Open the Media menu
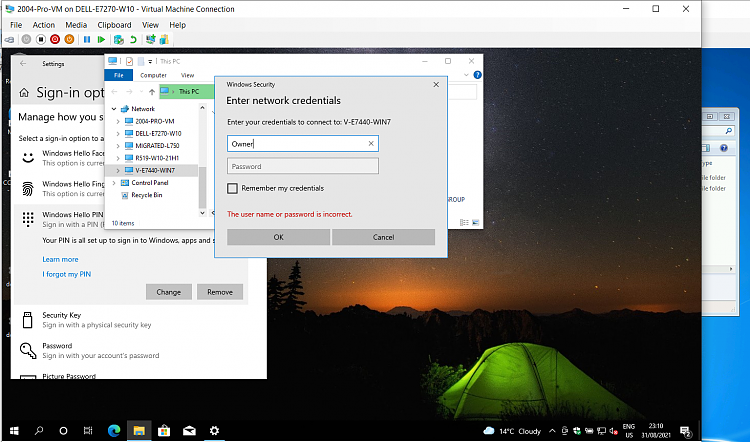The height and width of the screenshot is (442, 750). (76, 25)
